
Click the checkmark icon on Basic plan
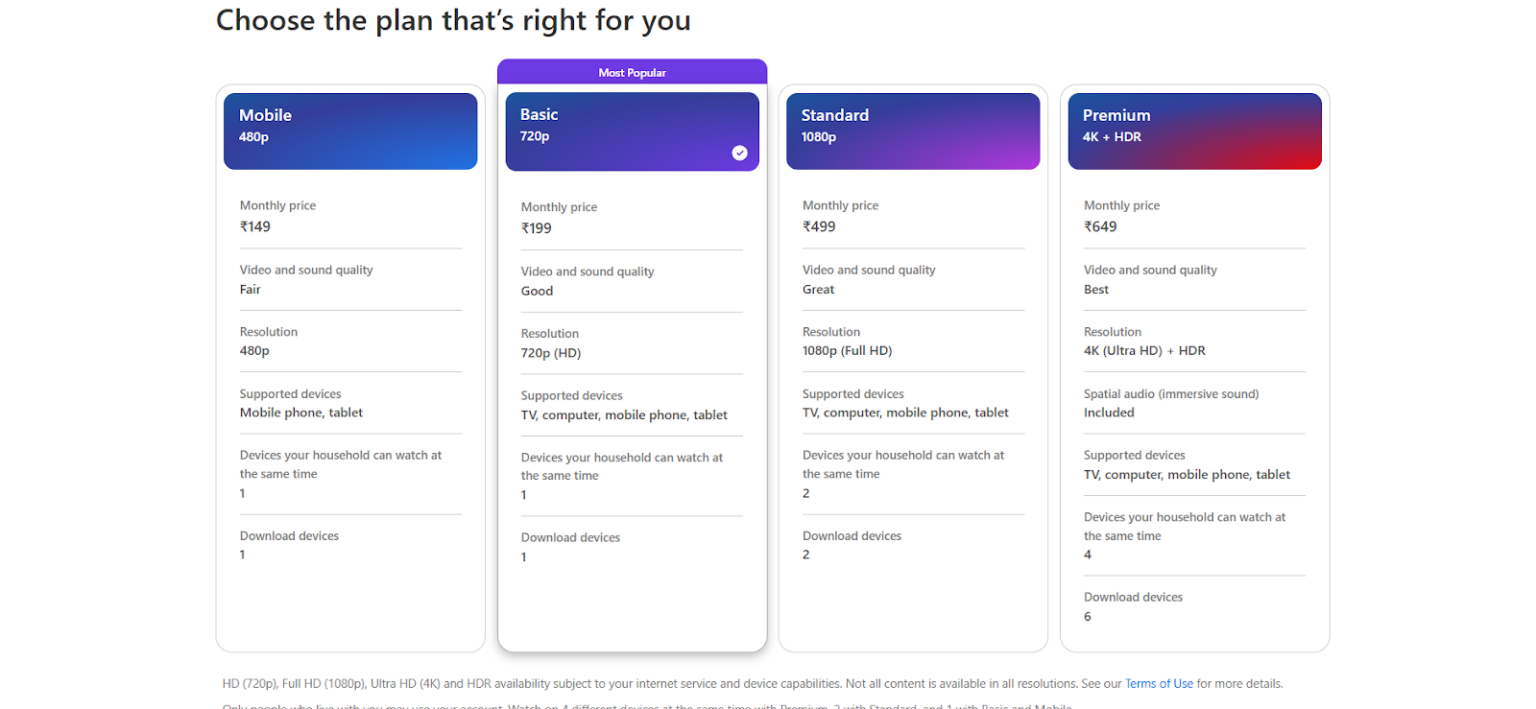[x=740, y=153]
